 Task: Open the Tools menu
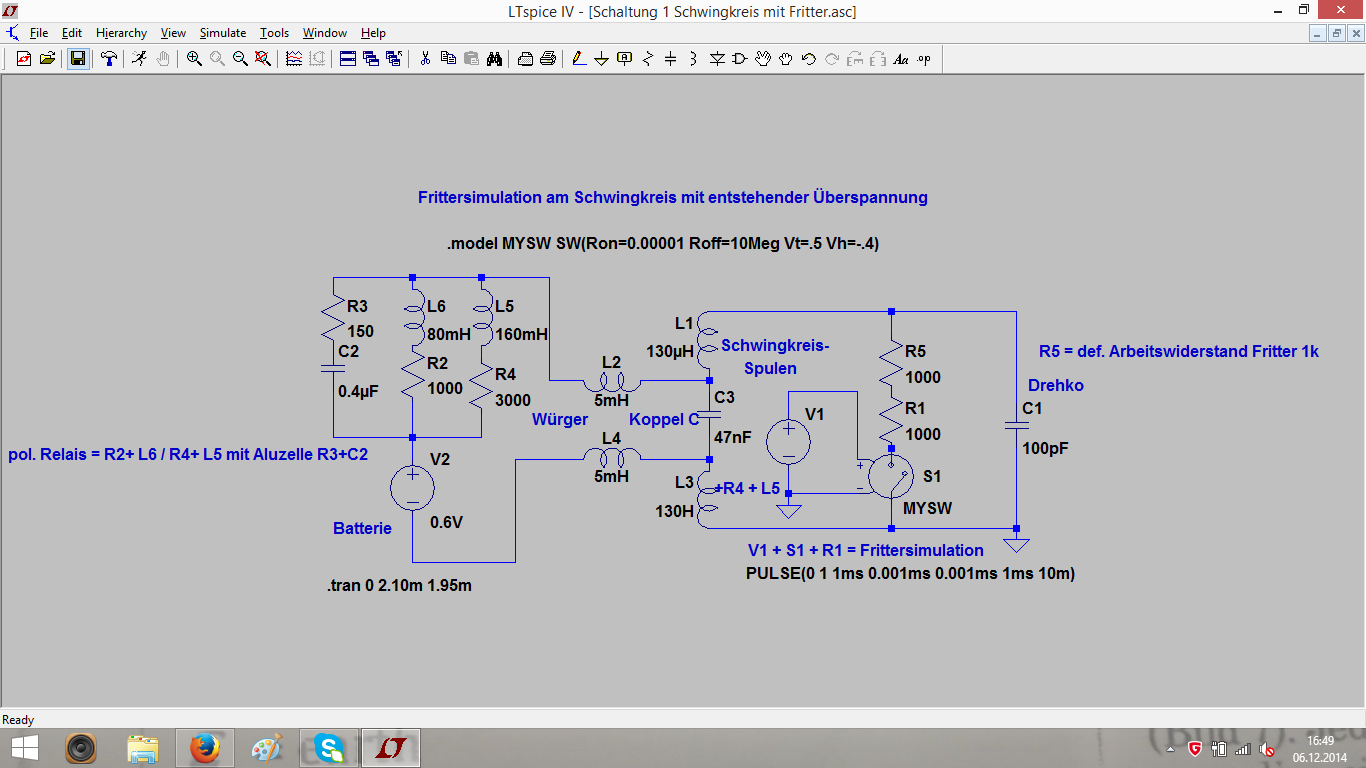click(x=274, y=33)
